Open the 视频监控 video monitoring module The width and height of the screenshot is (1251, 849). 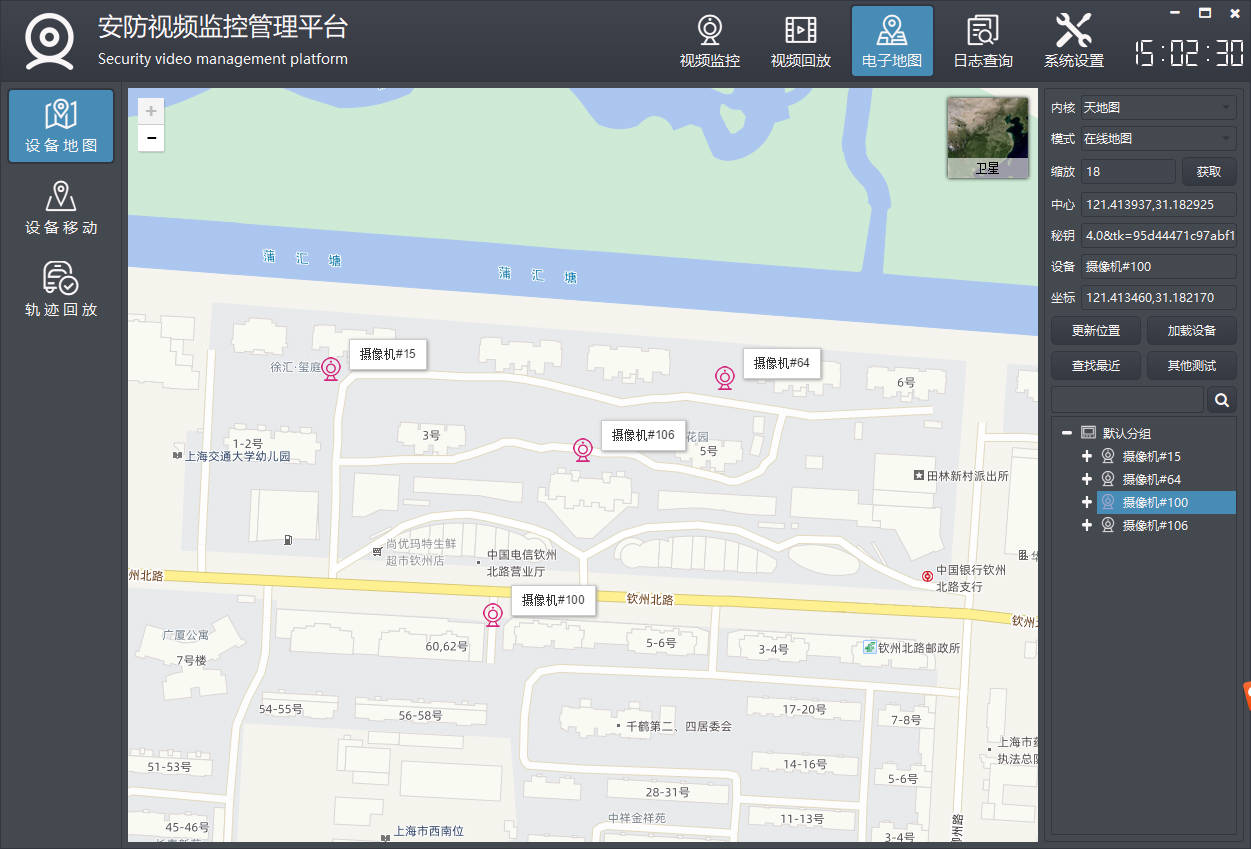[x=709, y=42]
